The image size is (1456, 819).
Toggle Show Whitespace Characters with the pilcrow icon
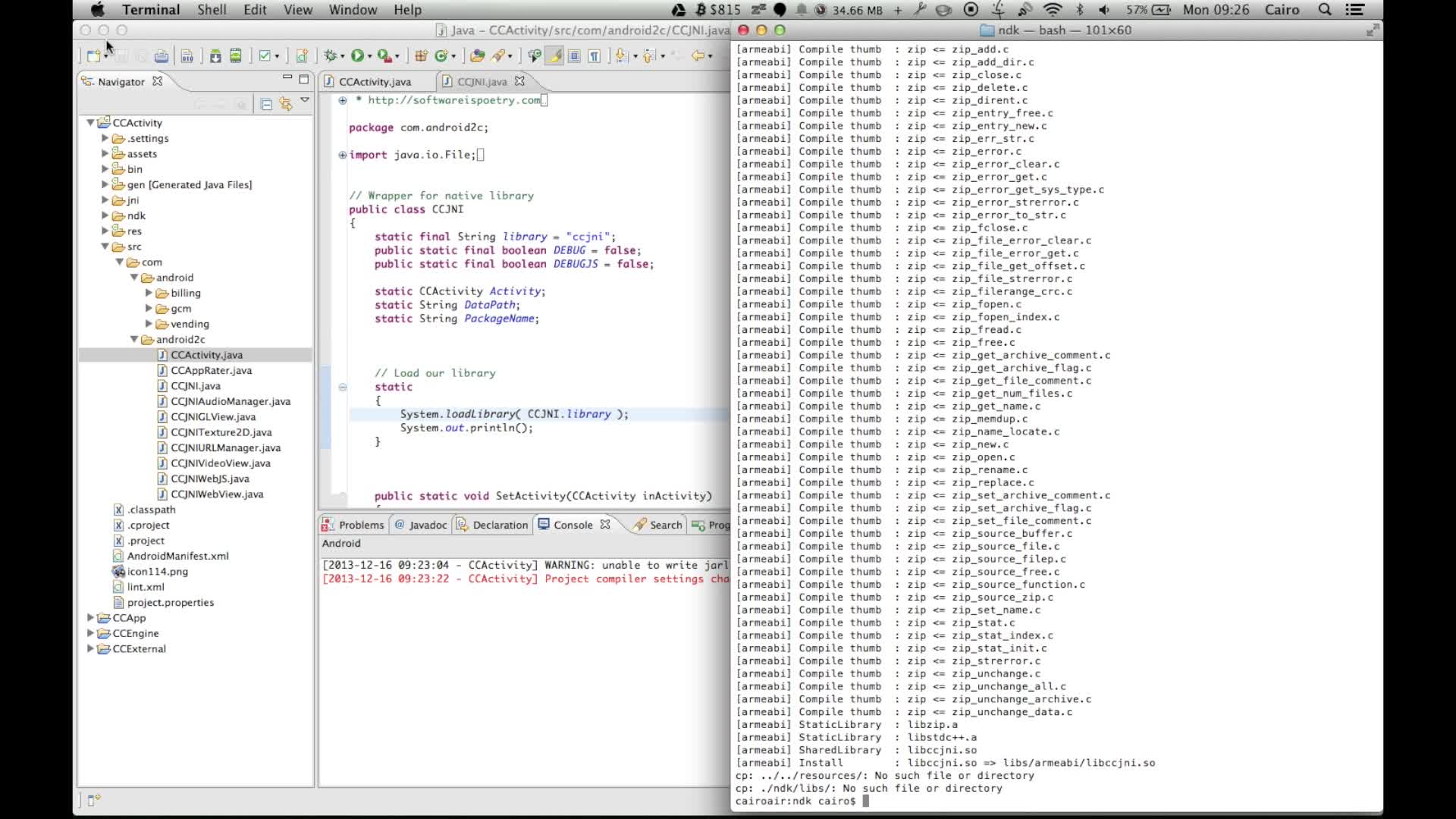coord(595,55)
